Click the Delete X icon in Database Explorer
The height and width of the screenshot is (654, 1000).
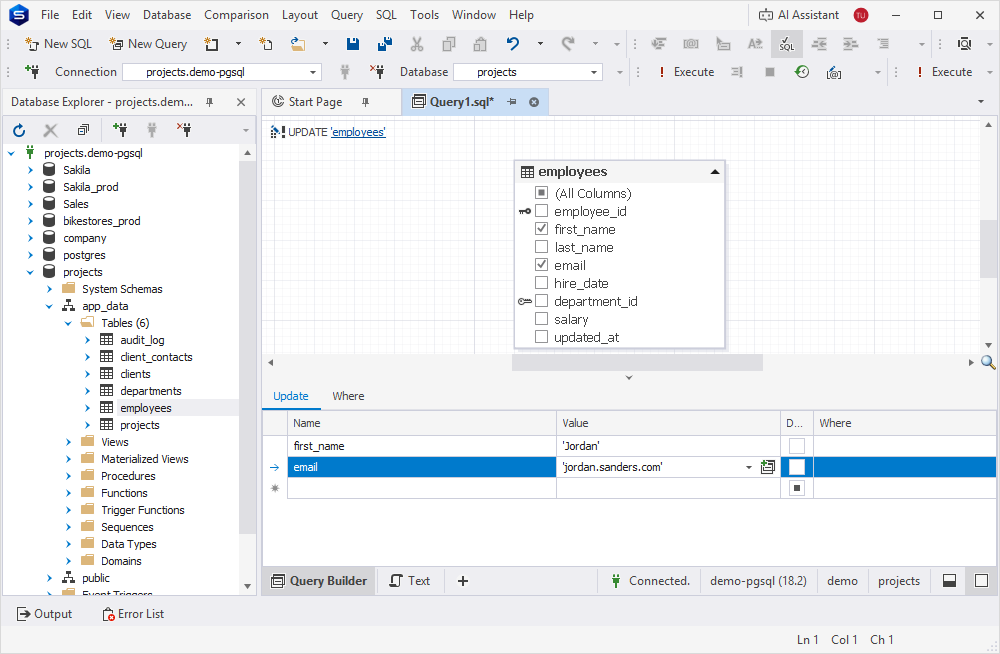50,131
